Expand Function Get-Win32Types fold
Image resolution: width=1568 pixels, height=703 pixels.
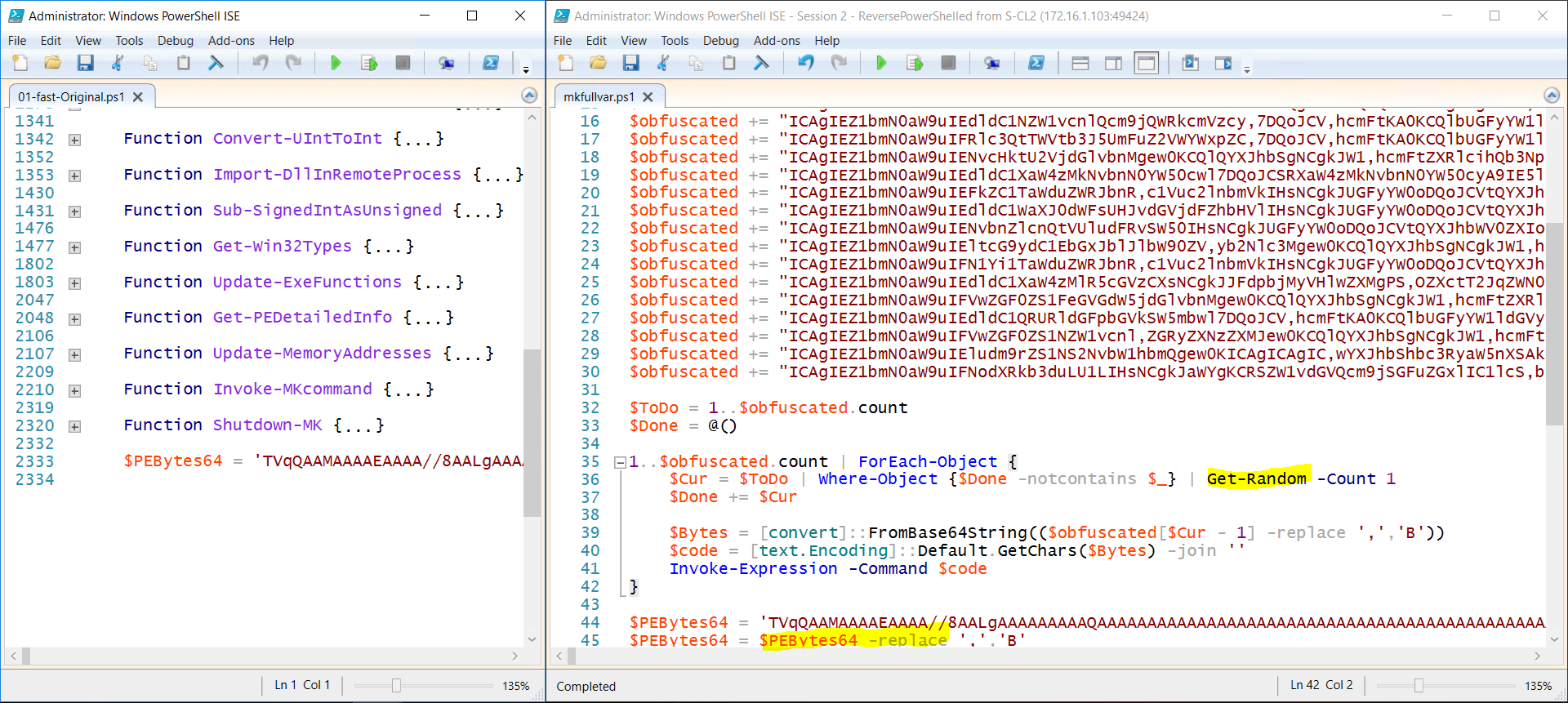pos(74,247)
